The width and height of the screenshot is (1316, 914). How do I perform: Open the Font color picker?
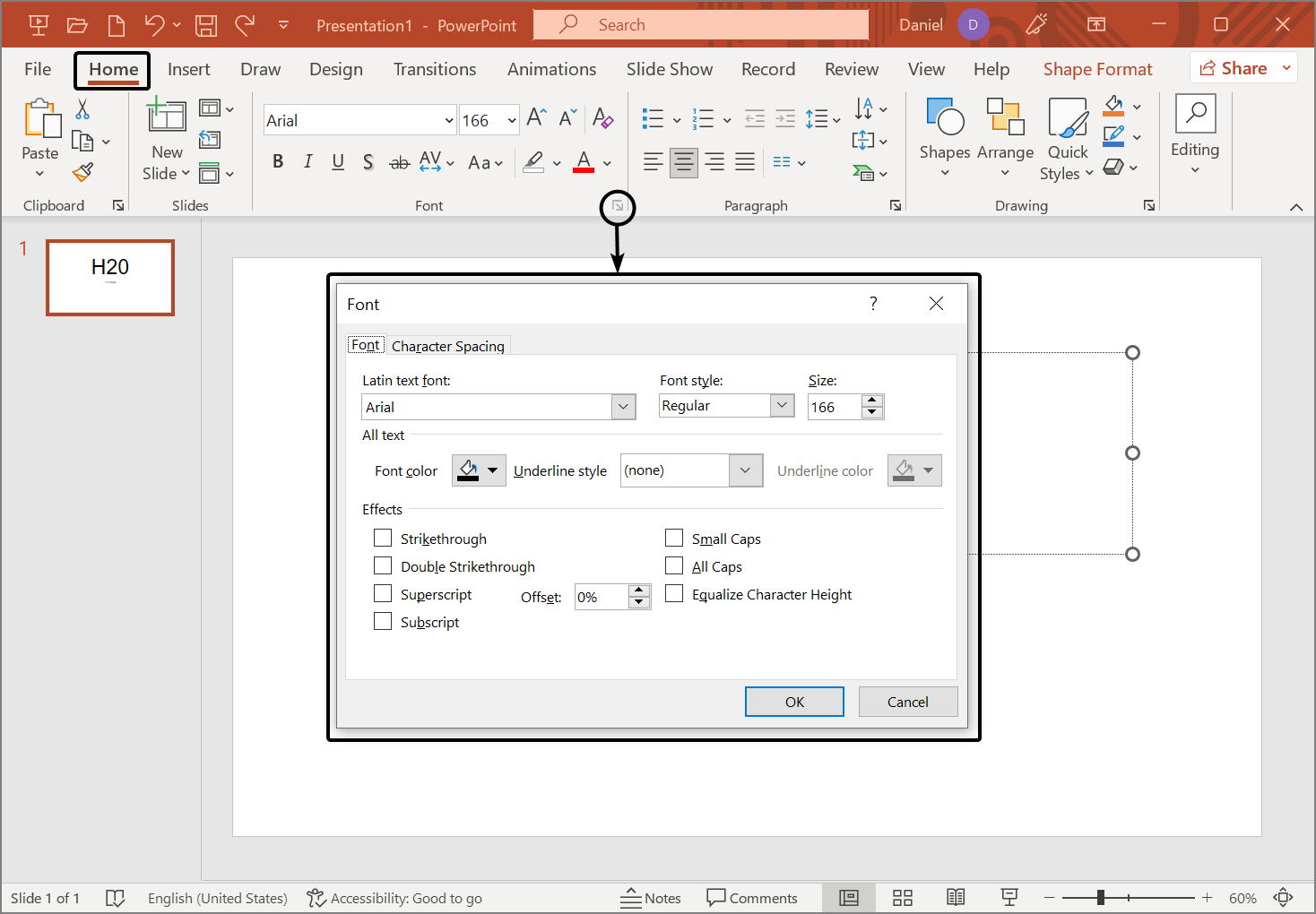click(x=478, y=470)
